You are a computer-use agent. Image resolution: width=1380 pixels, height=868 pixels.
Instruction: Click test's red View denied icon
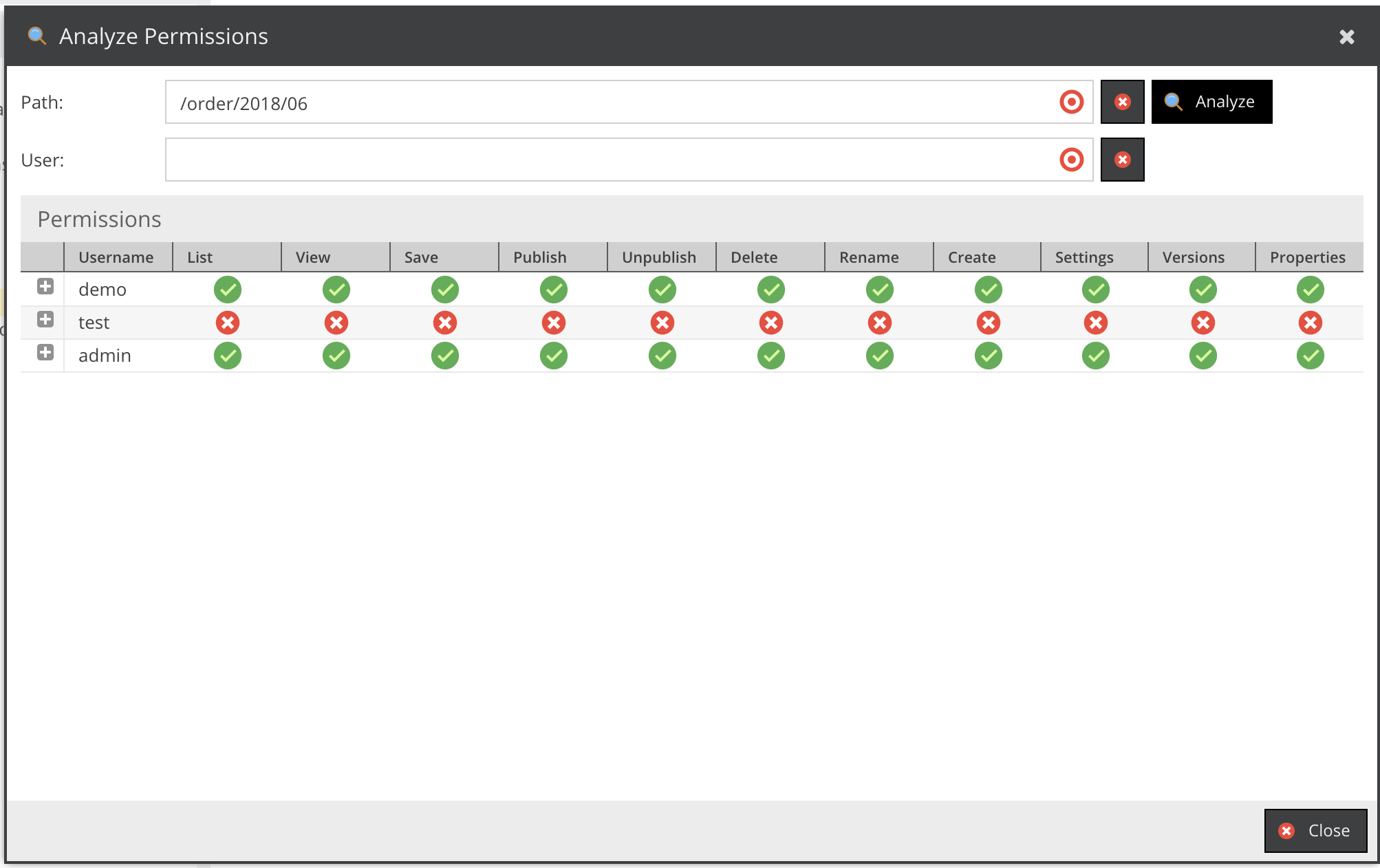coord(336,323)
